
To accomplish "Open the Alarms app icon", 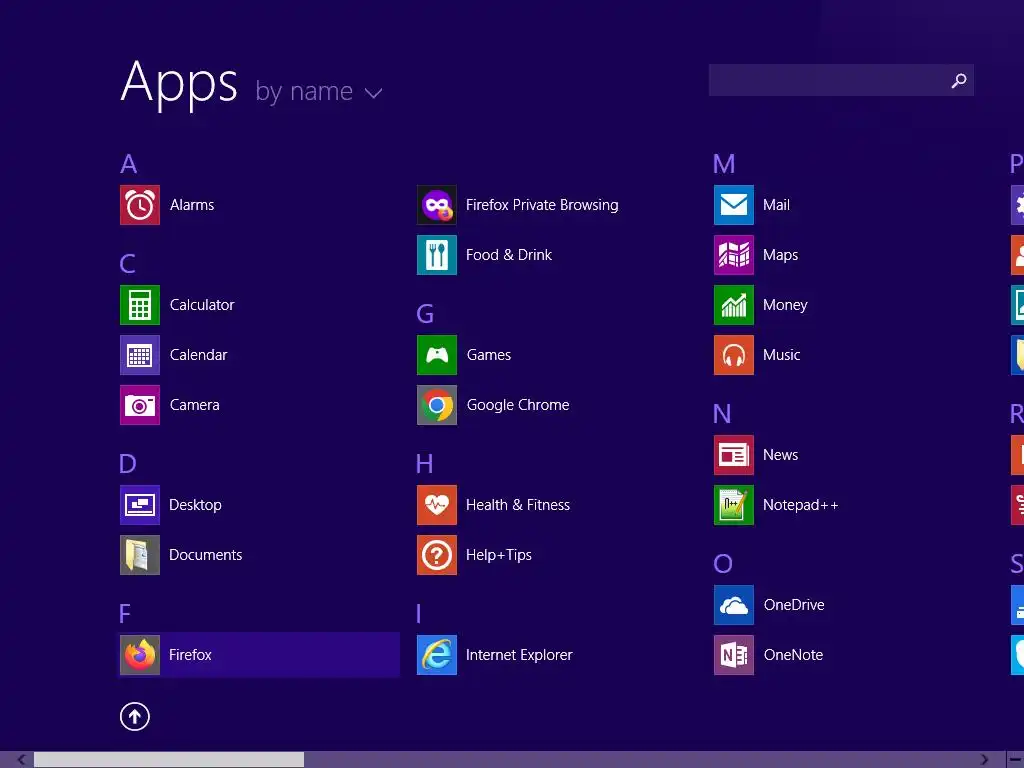I will (x=140, y=205).
